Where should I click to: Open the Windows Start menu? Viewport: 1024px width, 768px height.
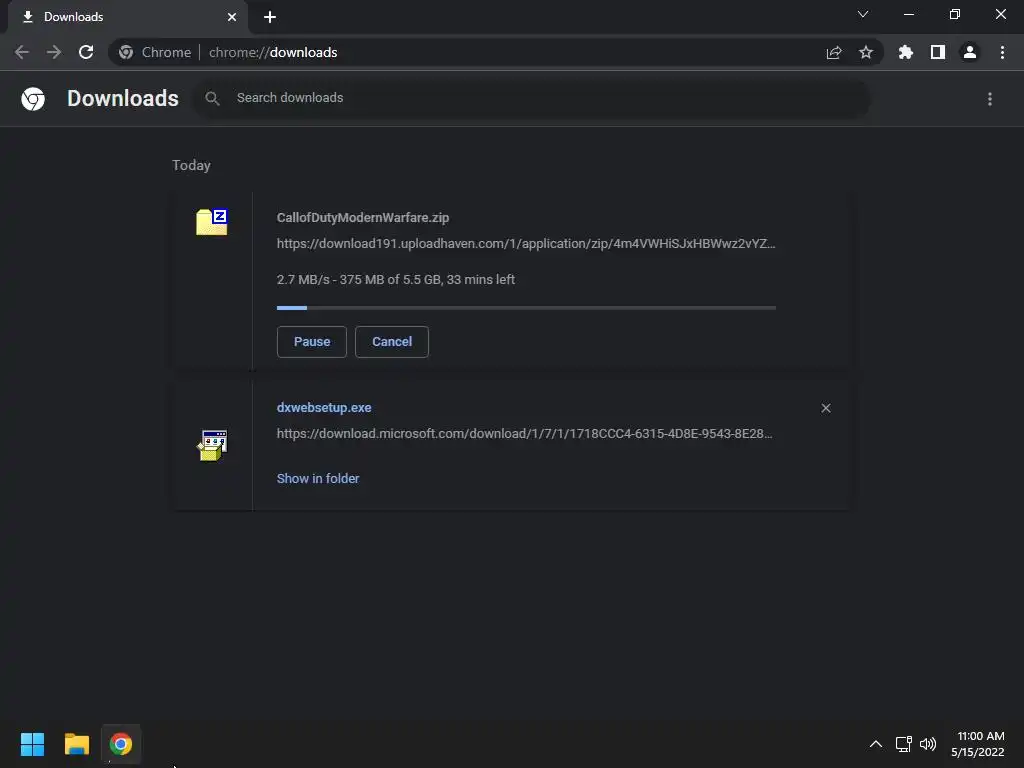(x=33, y=744)
